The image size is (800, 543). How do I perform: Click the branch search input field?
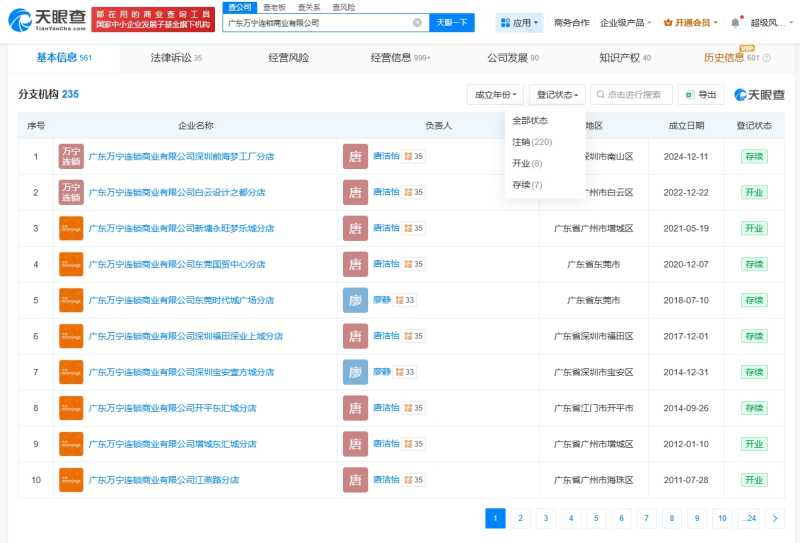pos(636,95)
